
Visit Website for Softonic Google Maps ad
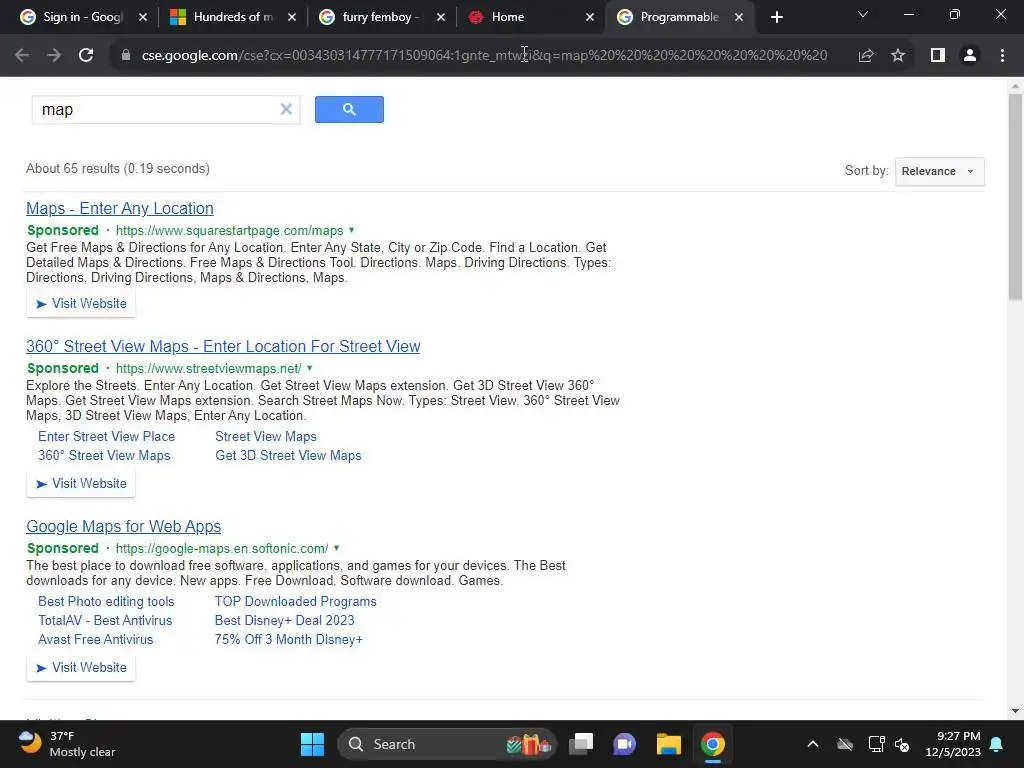click(x=81, y=668)
